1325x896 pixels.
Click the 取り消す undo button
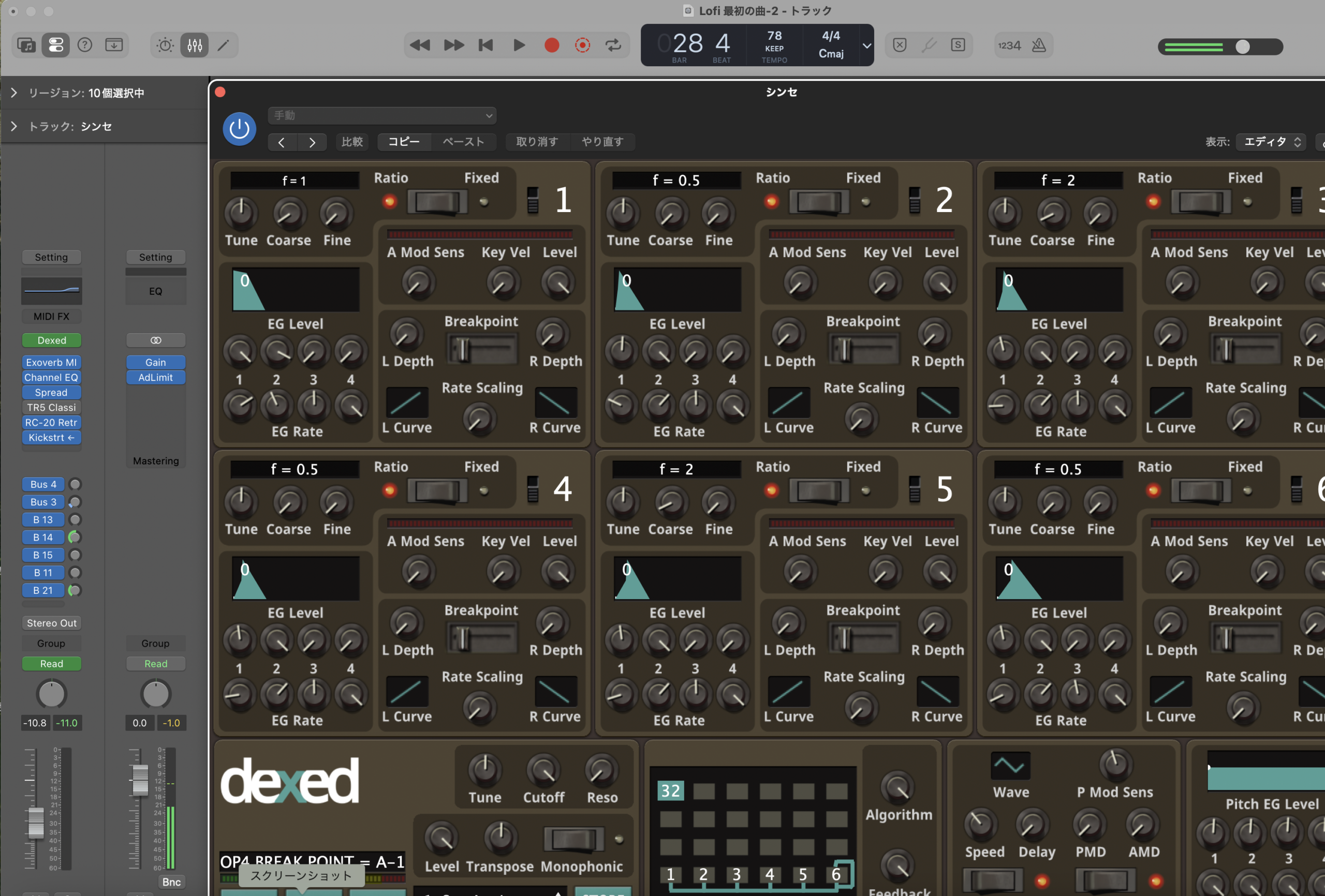[x=537, y=141]
